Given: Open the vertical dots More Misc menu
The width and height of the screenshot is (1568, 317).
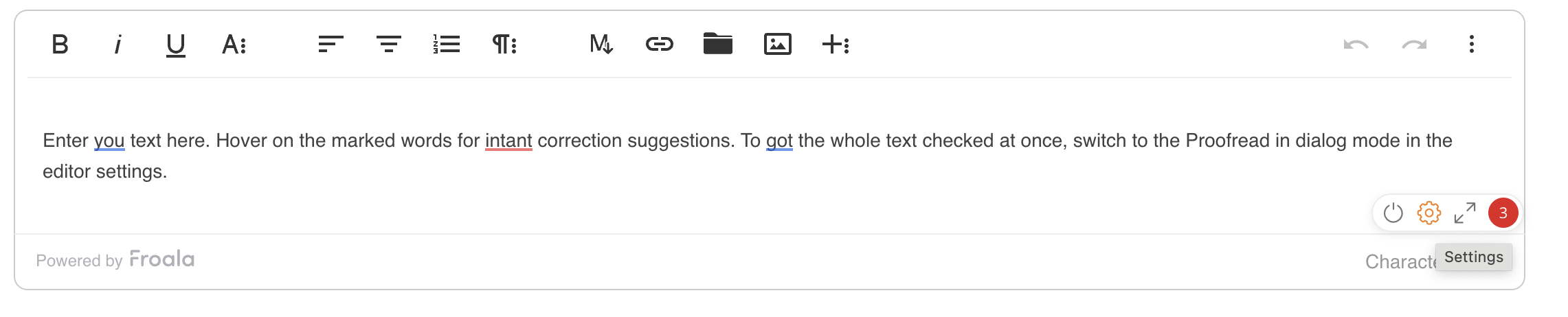Looking at the screenshot, I should coord(1471,45).
